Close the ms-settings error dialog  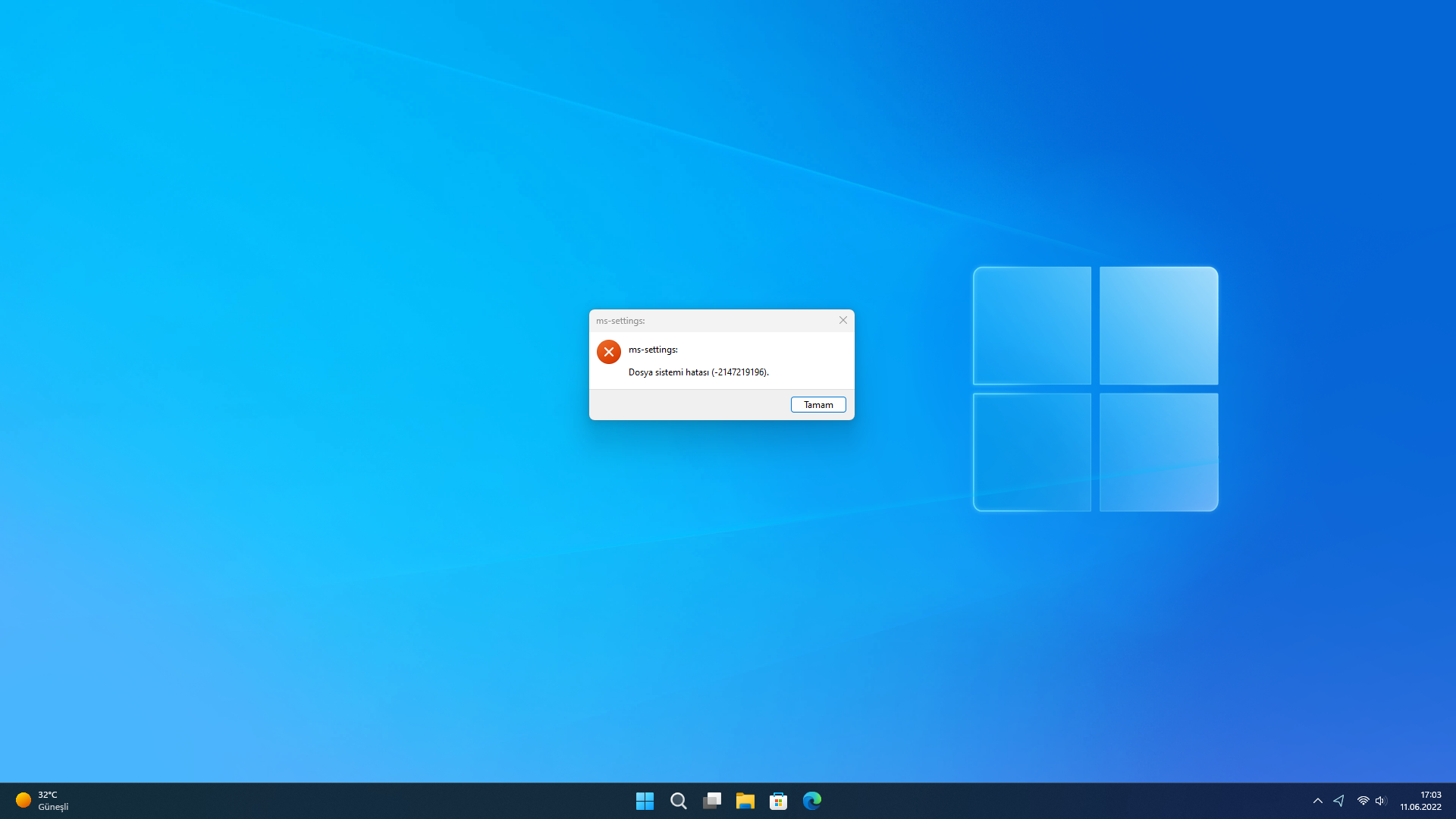tap(843, 320)
